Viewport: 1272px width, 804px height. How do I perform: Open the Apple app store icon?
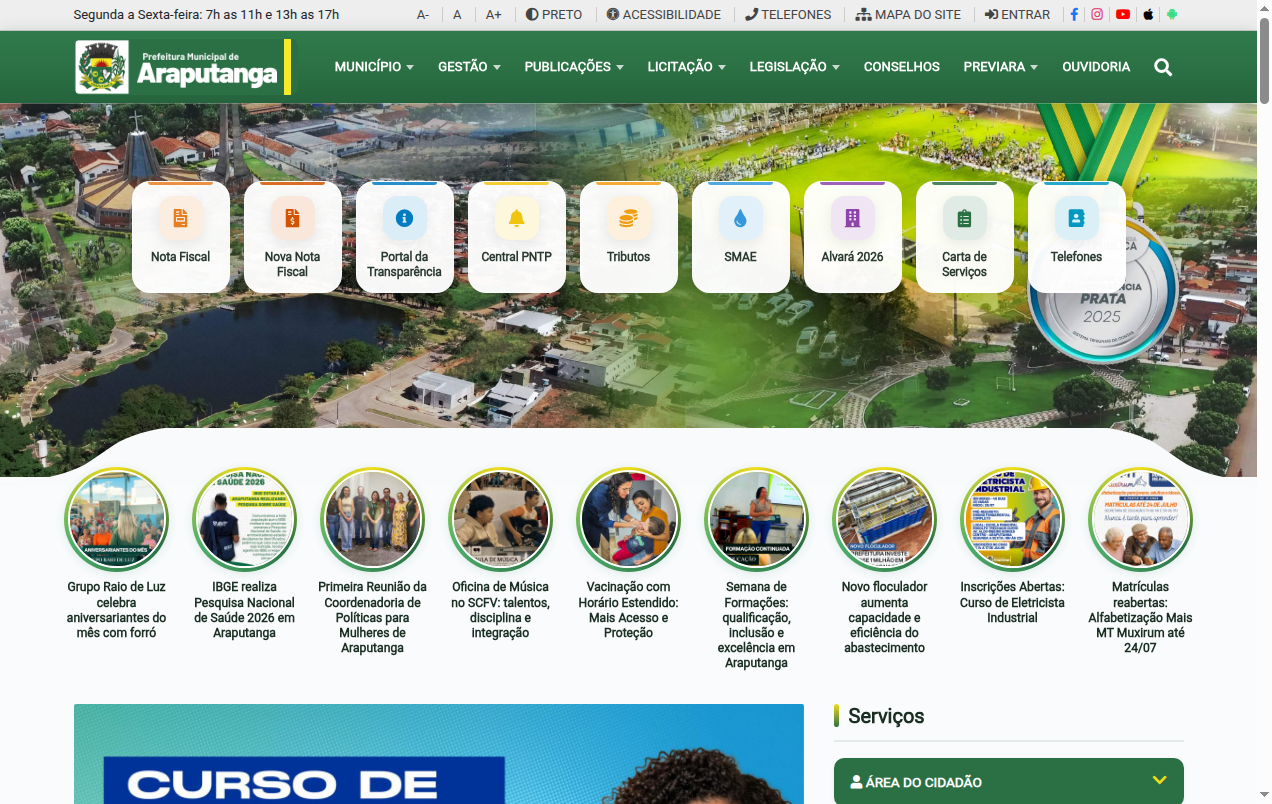[1148, 15]
